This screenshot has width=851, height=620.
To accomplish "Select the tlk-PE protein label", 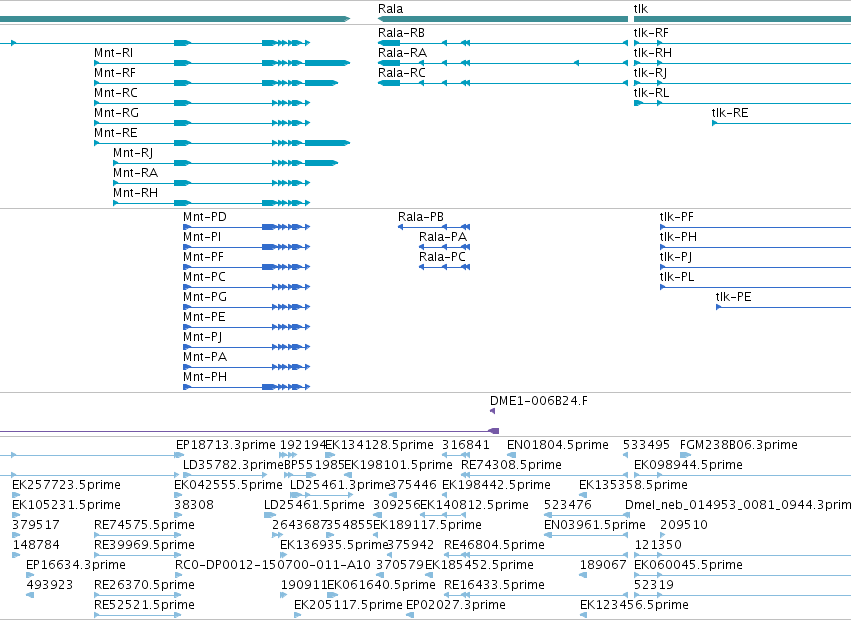I will [733, 298].
